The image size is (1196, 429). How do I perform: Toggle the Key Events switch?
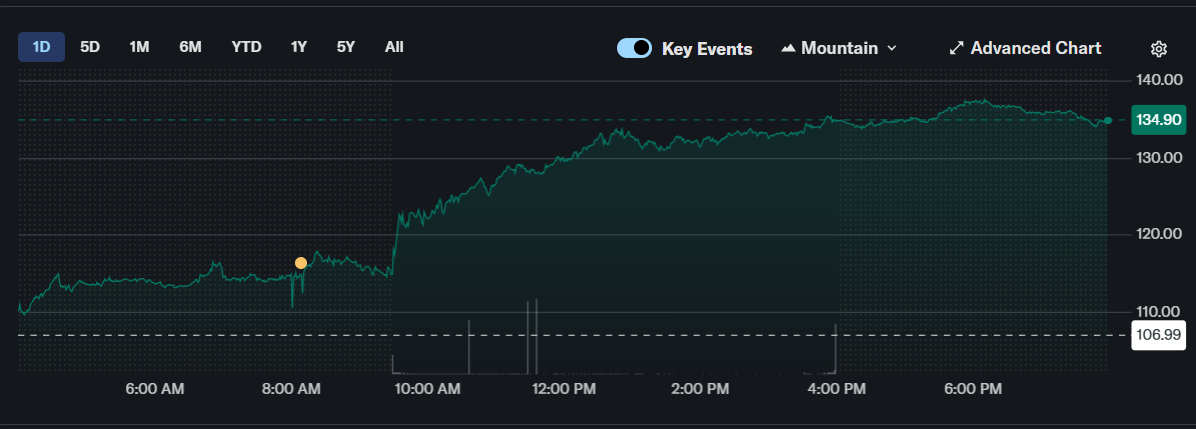click(x=634, y=48)
